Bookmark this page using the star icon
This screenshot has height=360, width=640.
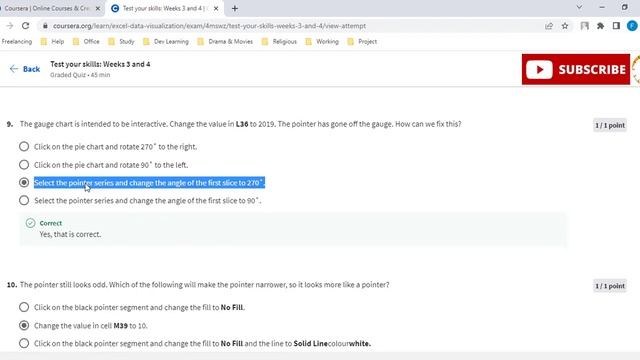[x=565, y=26]
